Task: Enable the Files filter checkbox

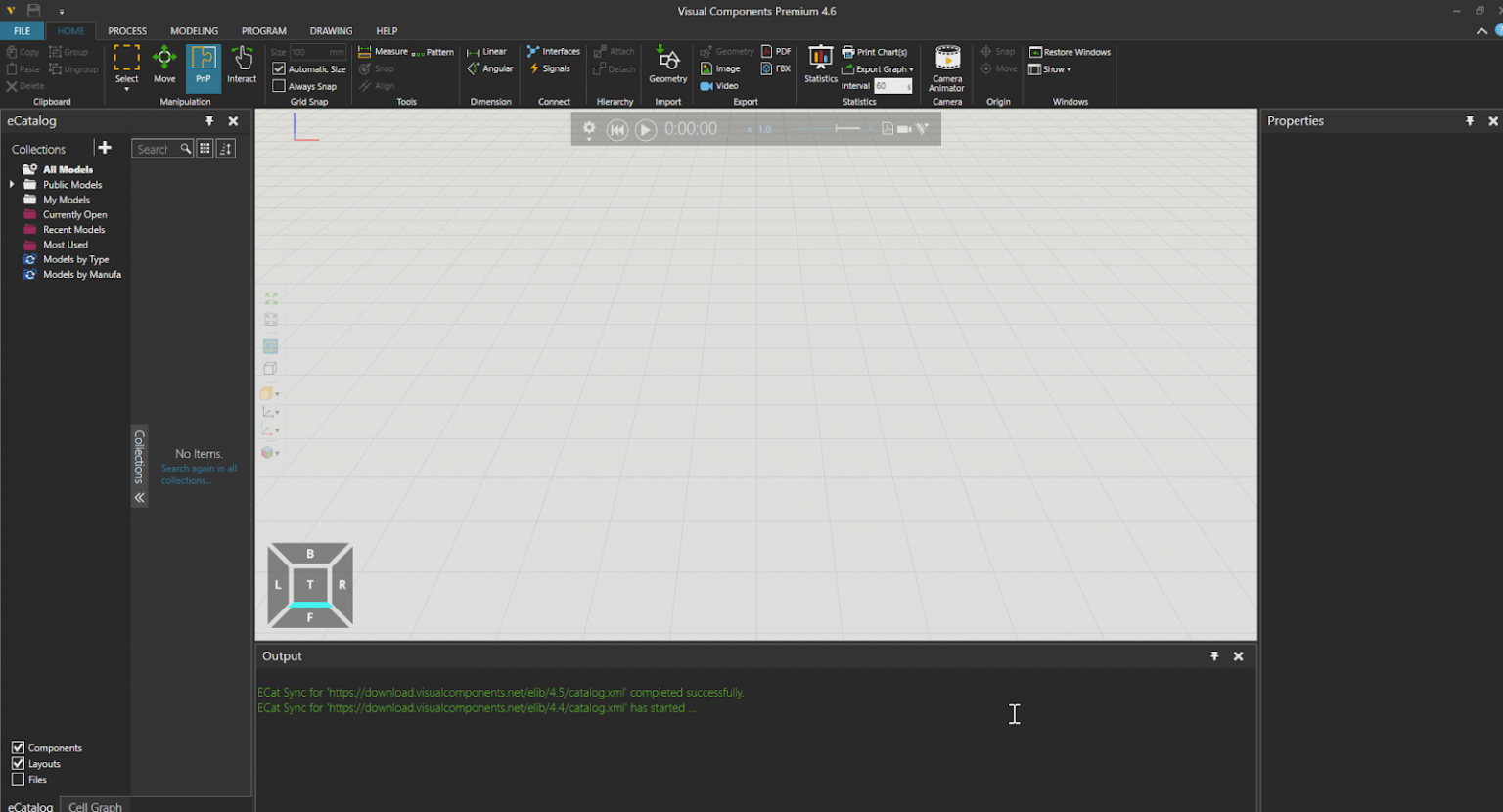Action: (17, 779)
